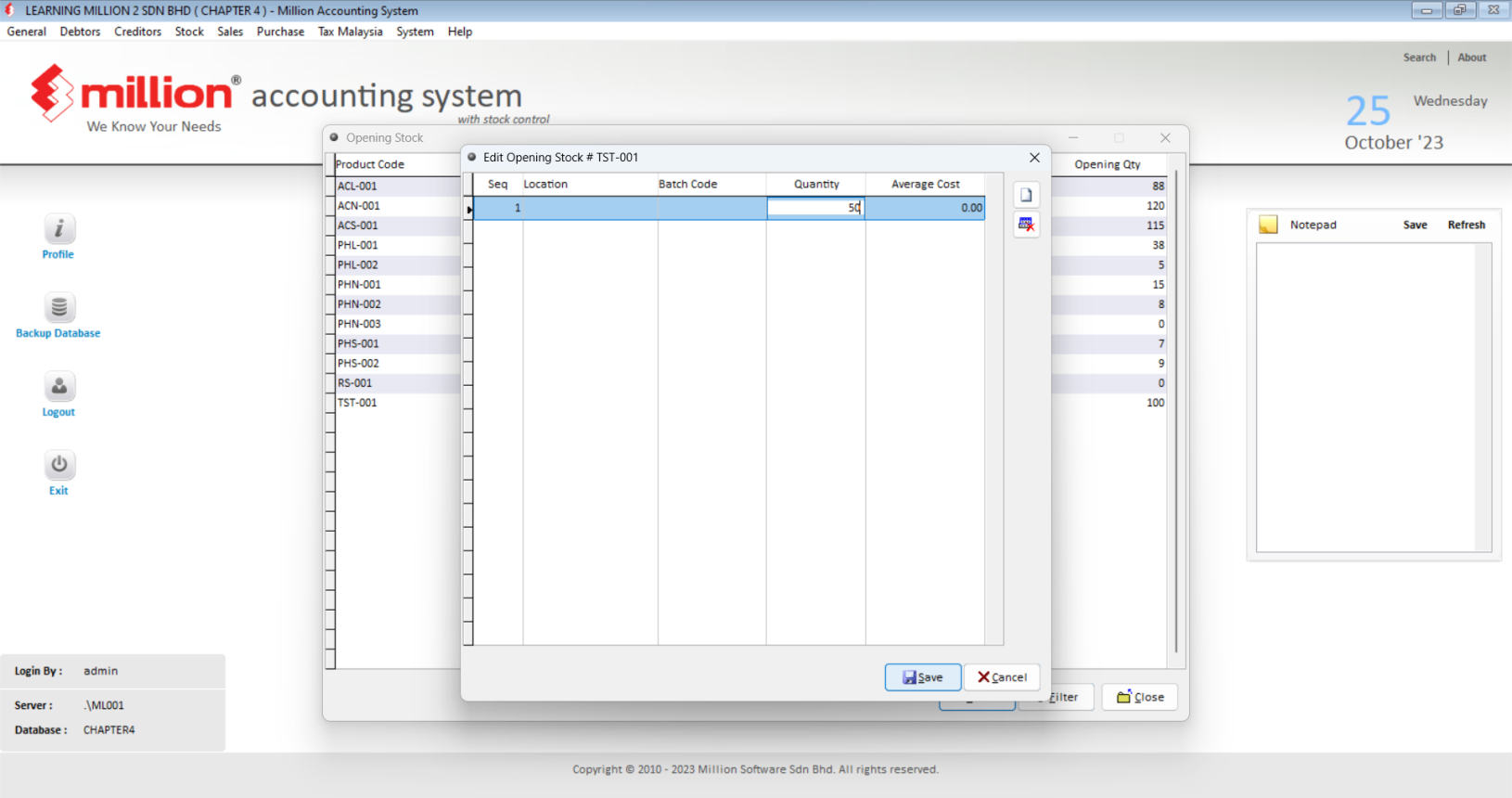Open the Creditors menu
The width and height of the screenshot is (1512, 798).
click(x=138, y=32)
